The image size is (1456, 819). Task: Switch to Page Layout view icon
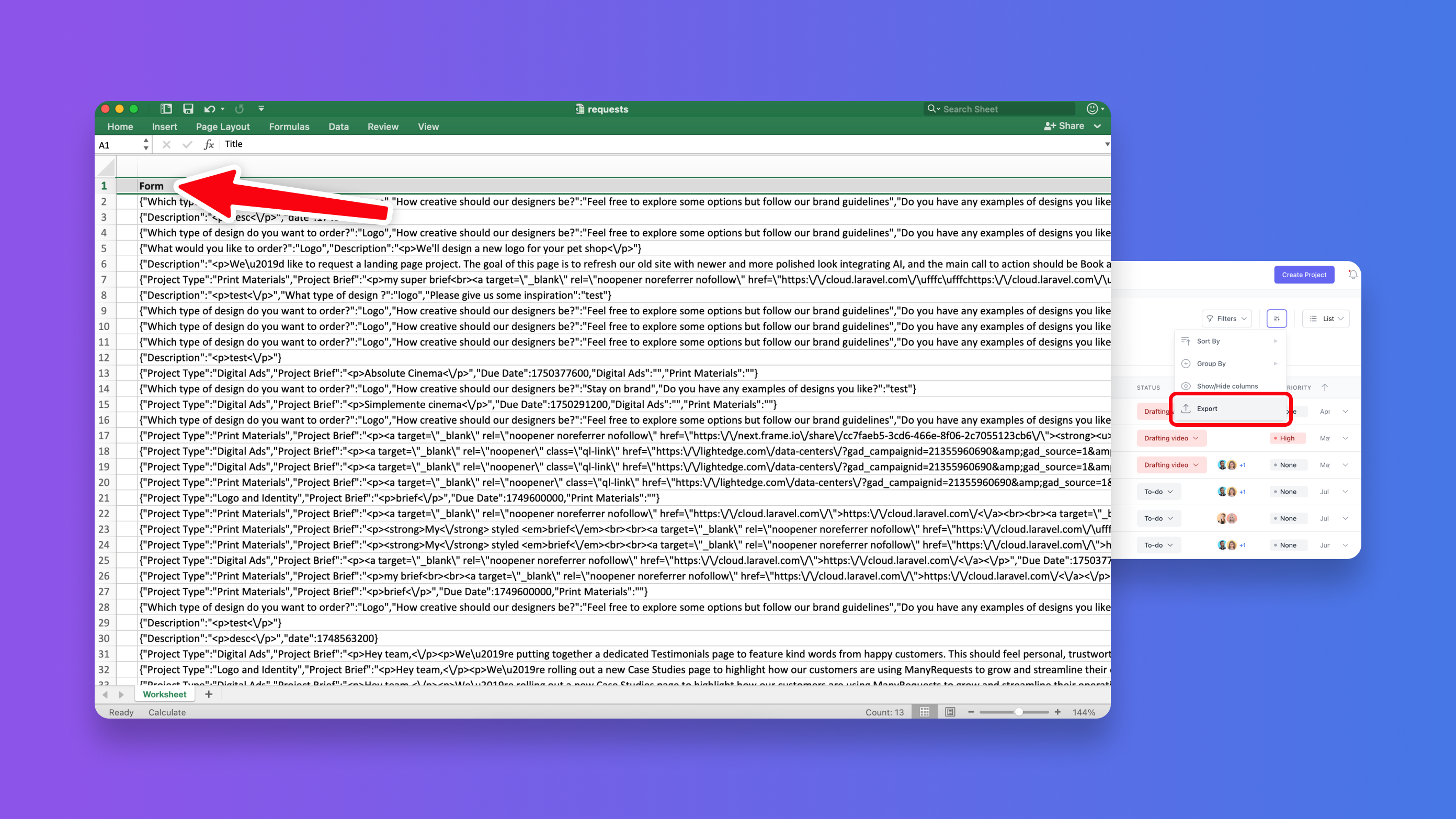950,712
